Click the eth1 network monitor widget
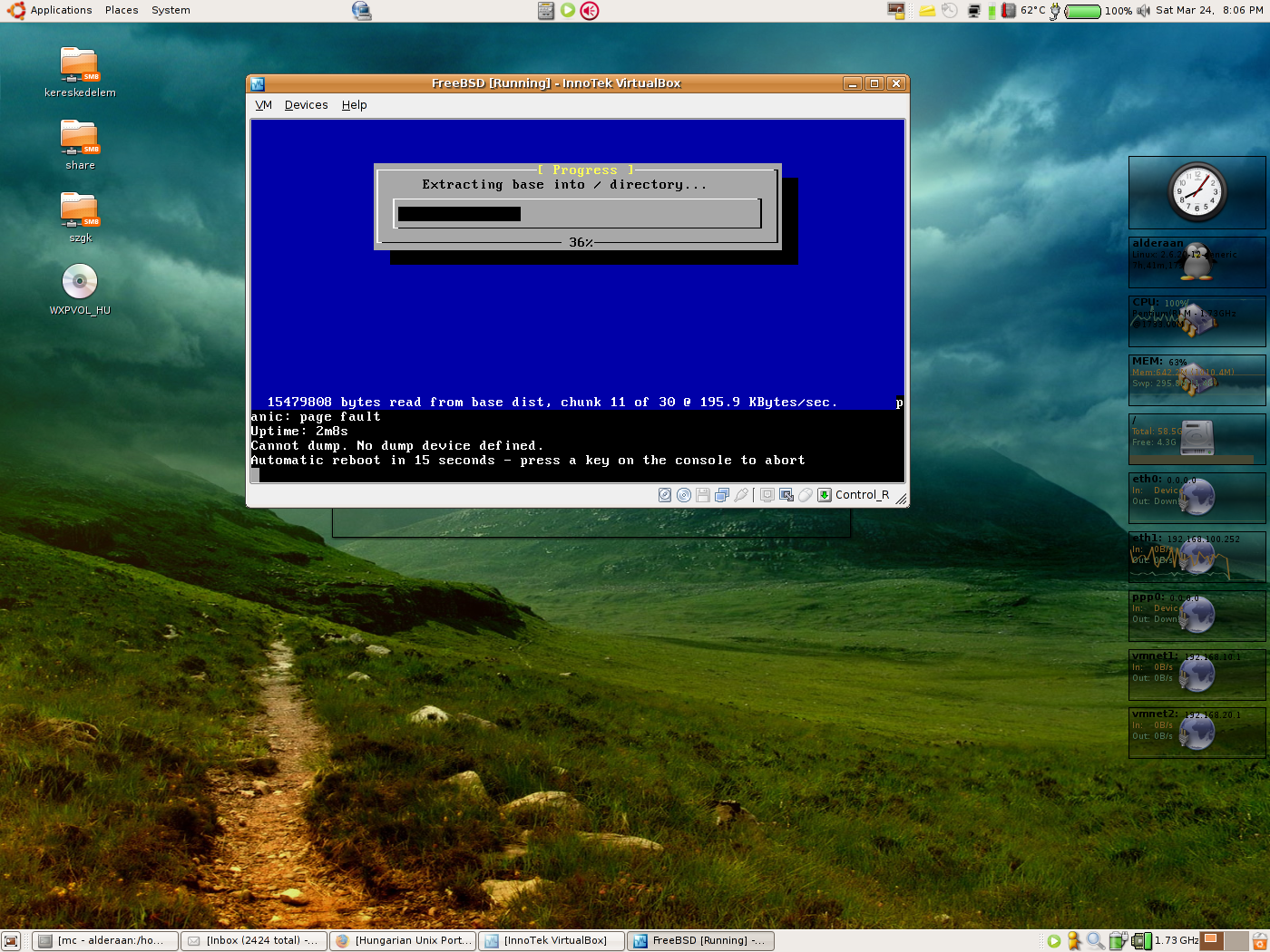 (x=1197, y=557)
